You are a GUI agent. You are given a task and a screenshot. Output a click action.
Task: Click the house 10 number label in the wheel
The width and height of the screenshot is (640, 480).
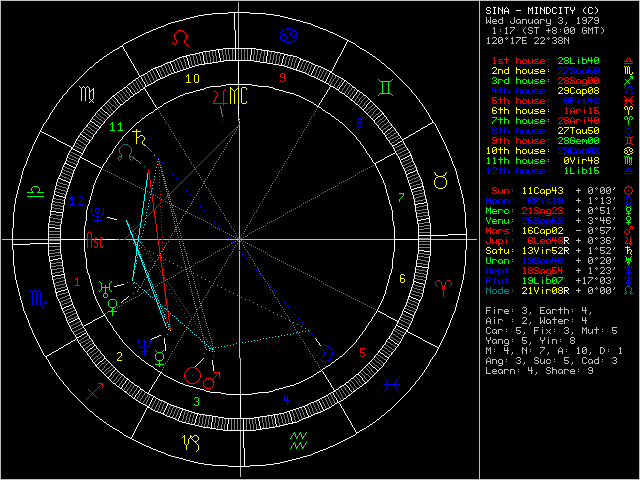pyautogui.click(x=192, y=78)
